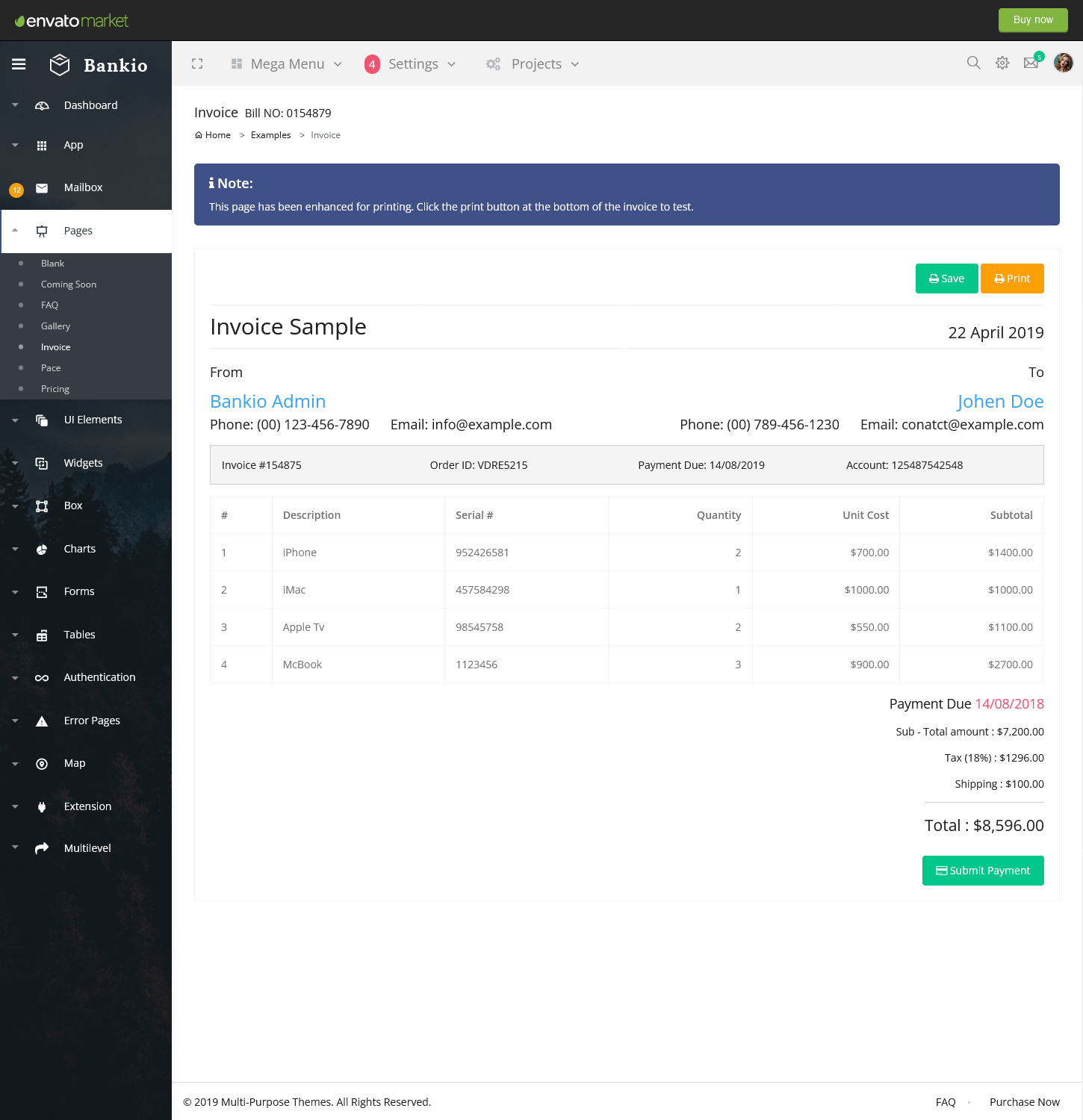
Task: Click the Johen Doe name link
Action: click(1000, 402)
